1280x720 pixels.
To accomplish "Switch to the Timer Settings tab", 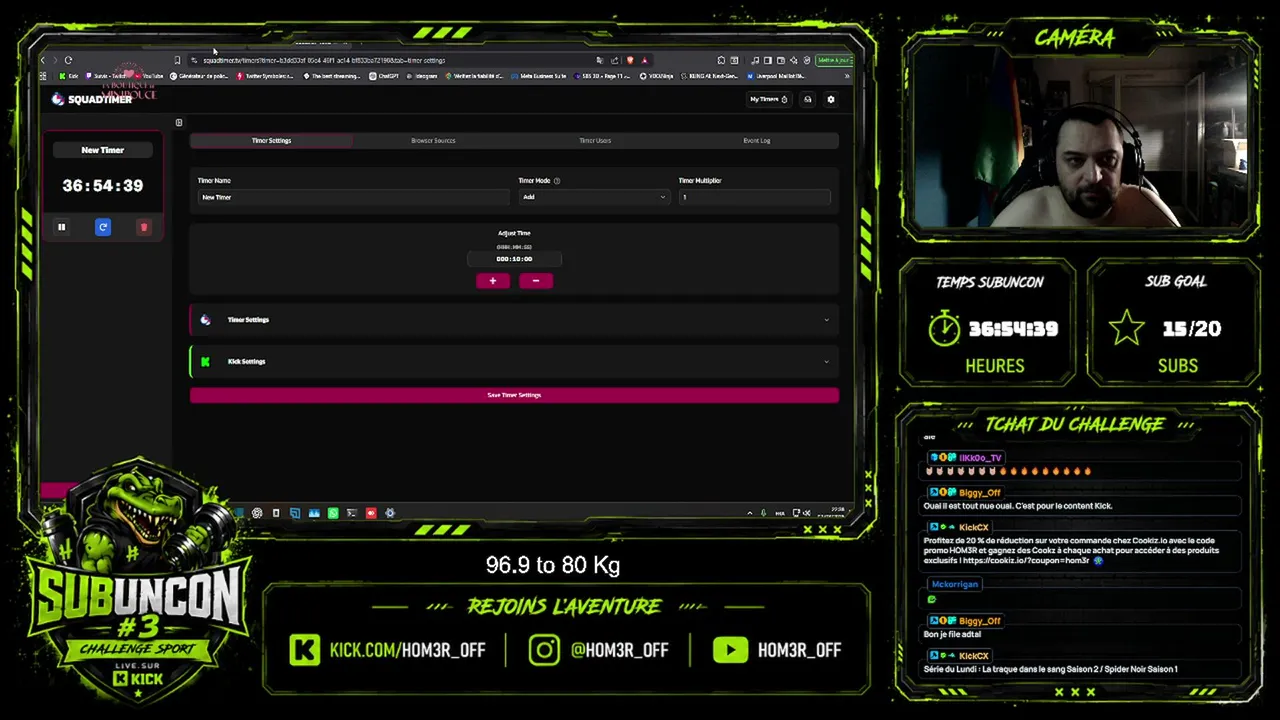I will (x=271, y=141).
